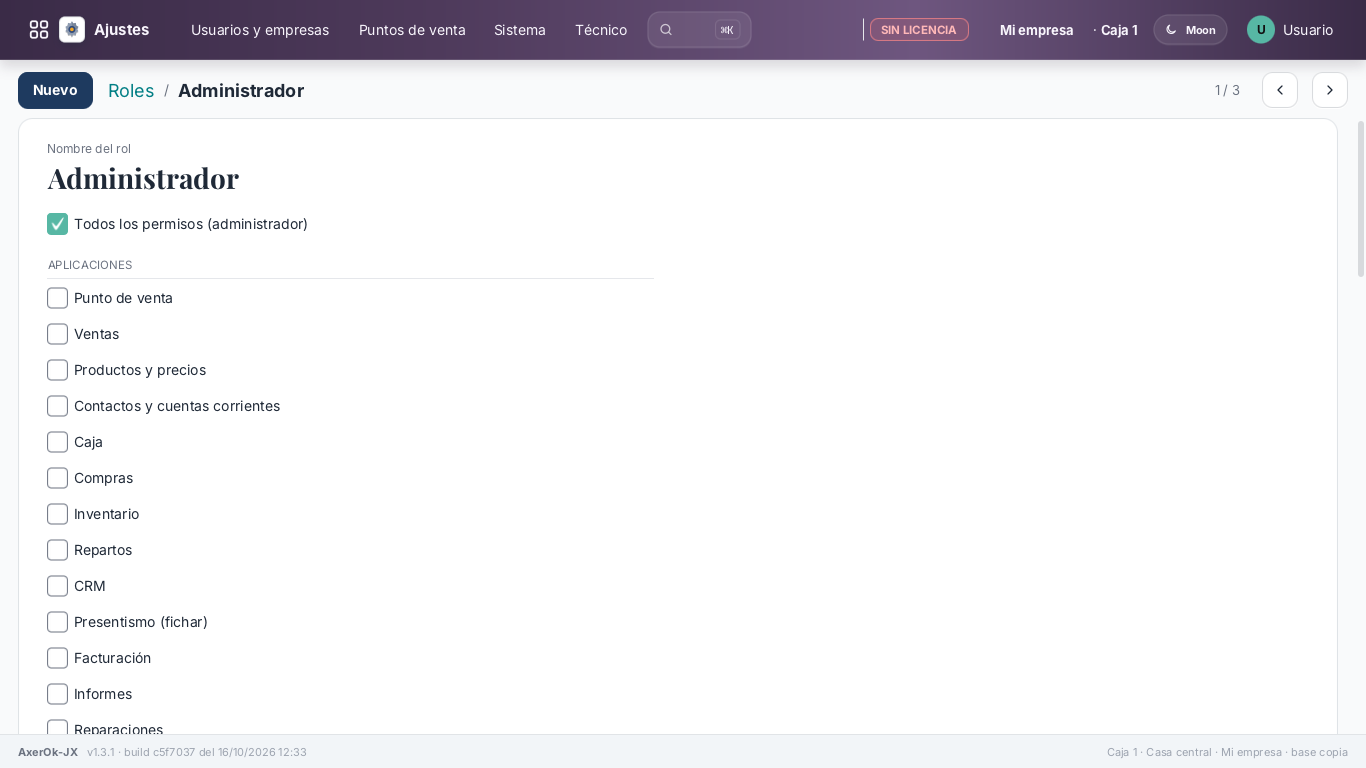The width and height of the screenshot is (1366, 768).
Task: Open the Sistema menu
Action: coord(520,30)
